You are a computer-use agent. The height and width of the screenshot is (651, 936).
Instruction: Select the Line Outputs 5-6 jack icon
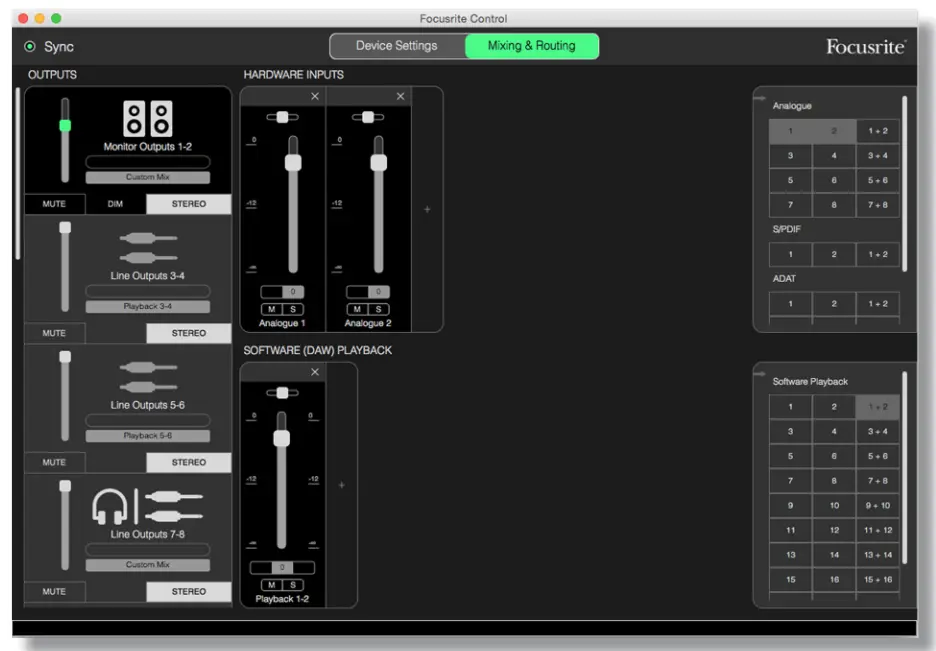[x=147, y=377]
